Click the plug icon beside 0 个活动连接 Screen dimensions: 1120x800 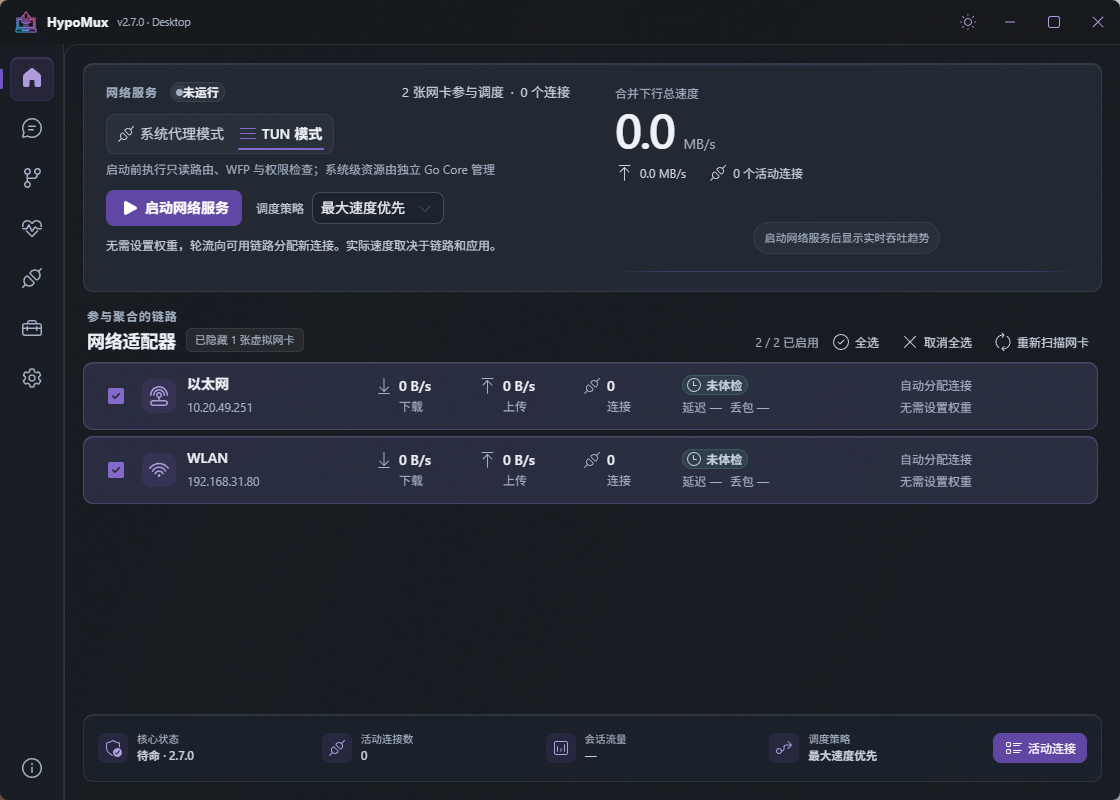718,173
